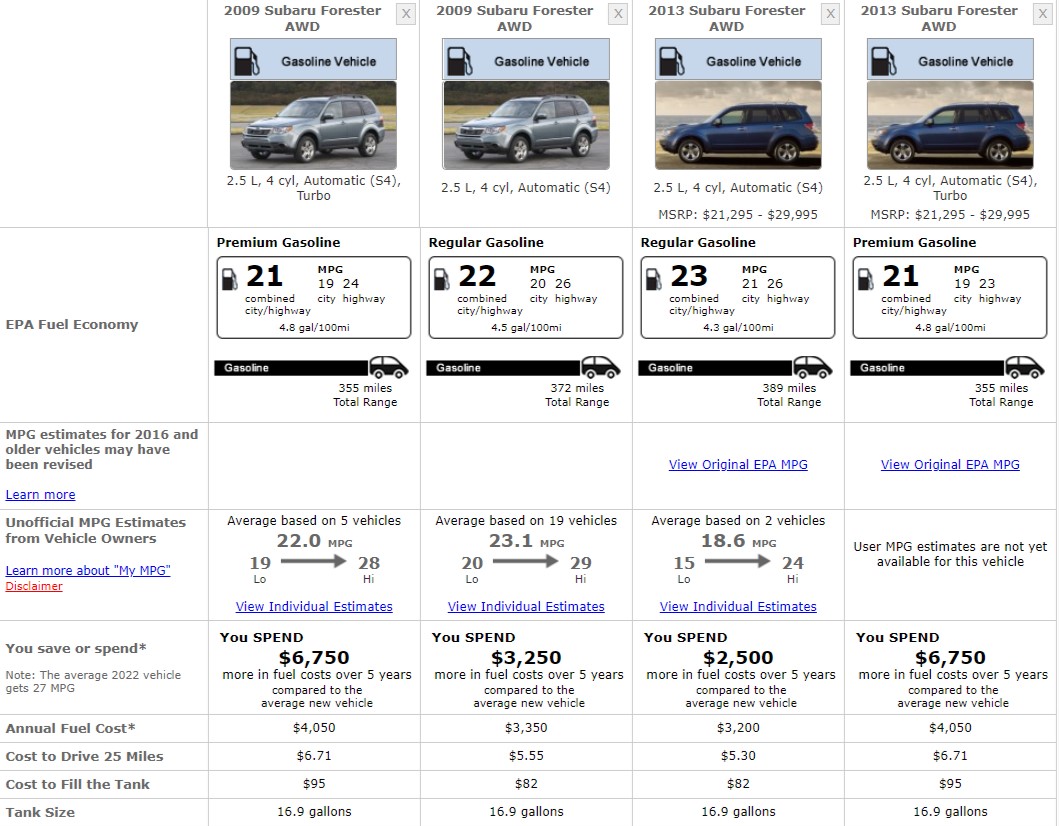The image size is (1059, 826).
Task: Click the 2009 non-turbo Gasoline Vehicle banner
Action: pyautogui.click(x=526, y=59)
